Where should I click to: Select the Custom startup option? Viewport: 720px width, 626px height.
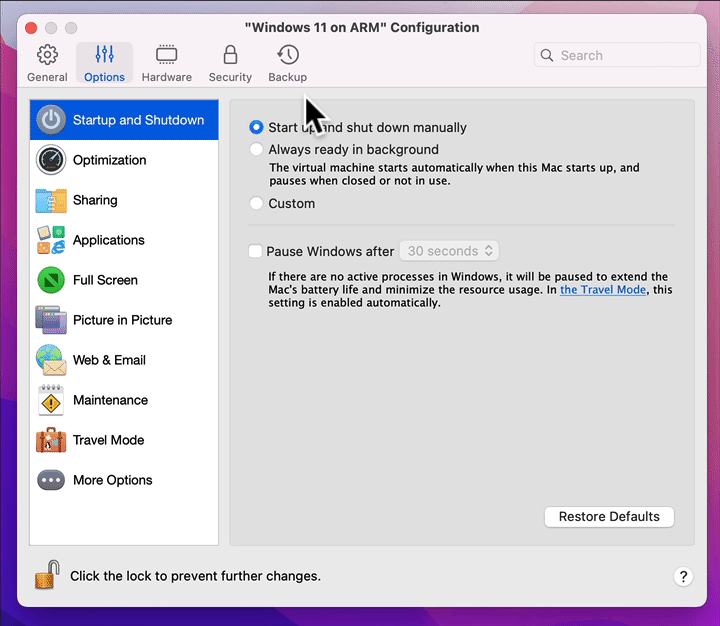(256, 203)
